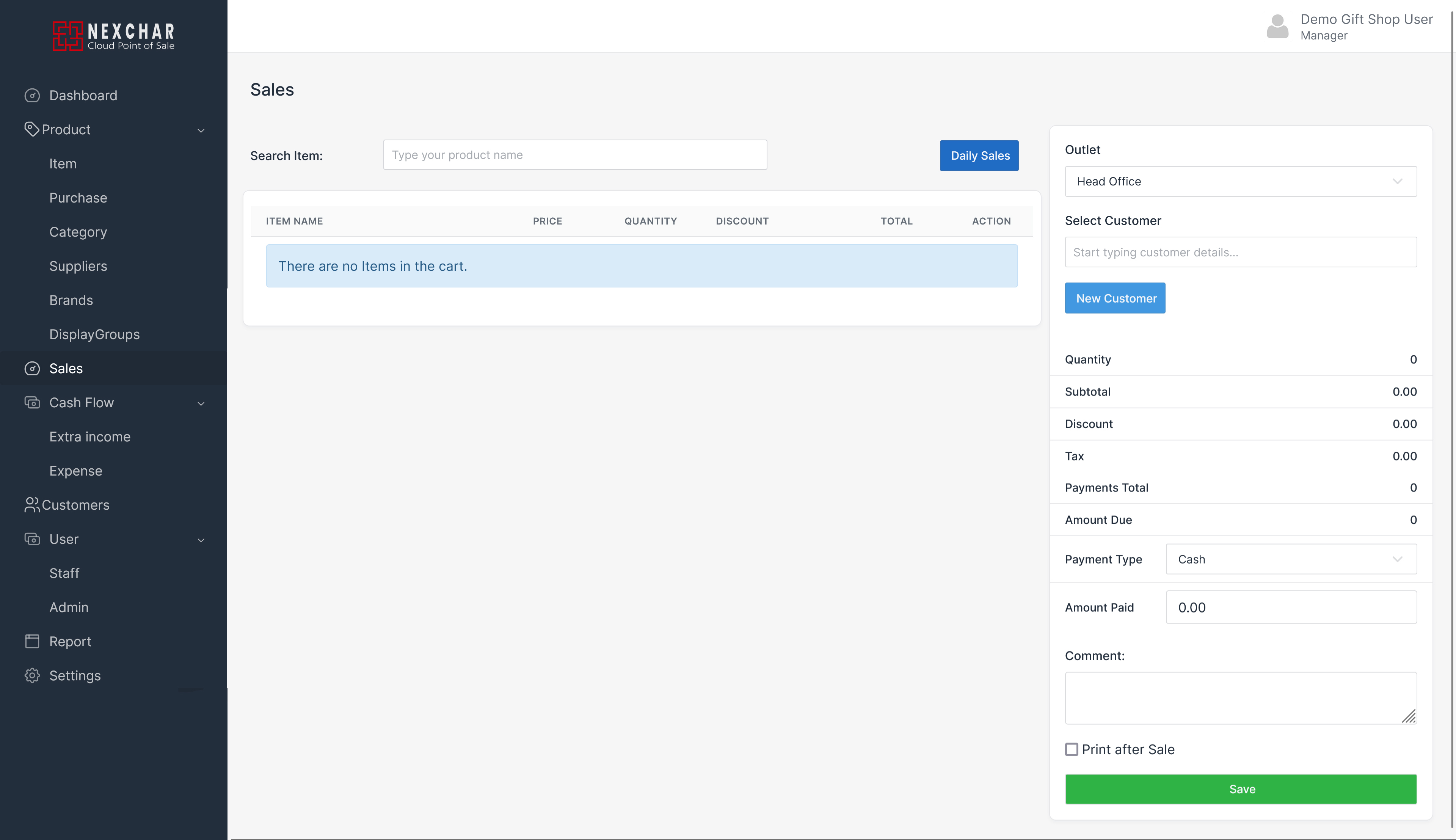The height and width of the screenshot is (840, 1456).
Task: Collapse the User menu chevron
Action: pos(201,540)
